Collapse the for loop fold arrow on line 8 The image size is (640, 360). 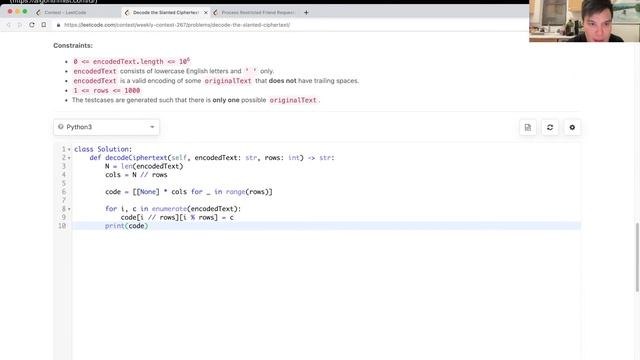click(69, 209)
